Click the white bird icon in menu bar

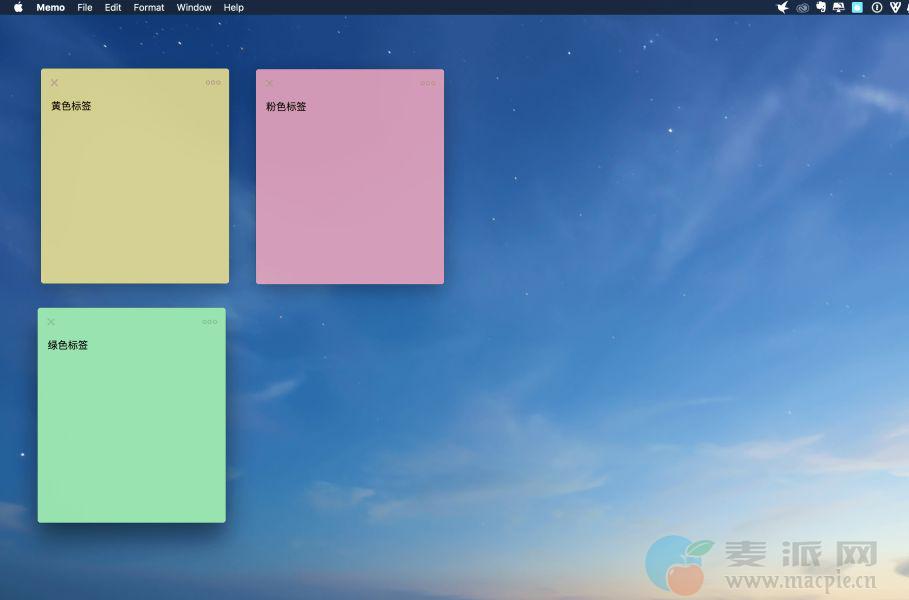[x=783, y=7]
